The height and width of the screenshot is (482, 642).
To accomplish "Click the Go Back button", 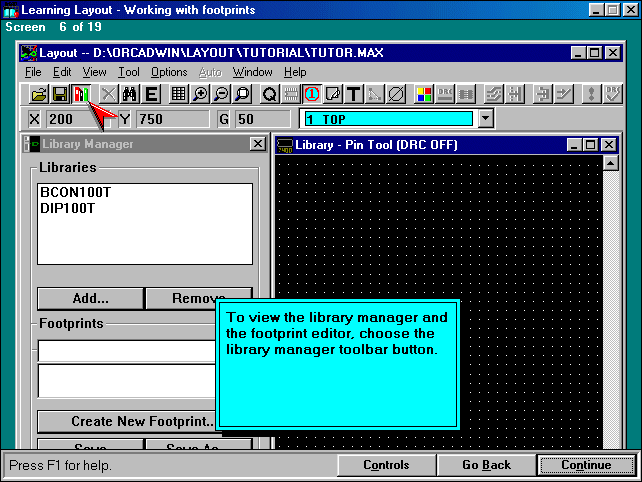I will [x=486, y=465].
